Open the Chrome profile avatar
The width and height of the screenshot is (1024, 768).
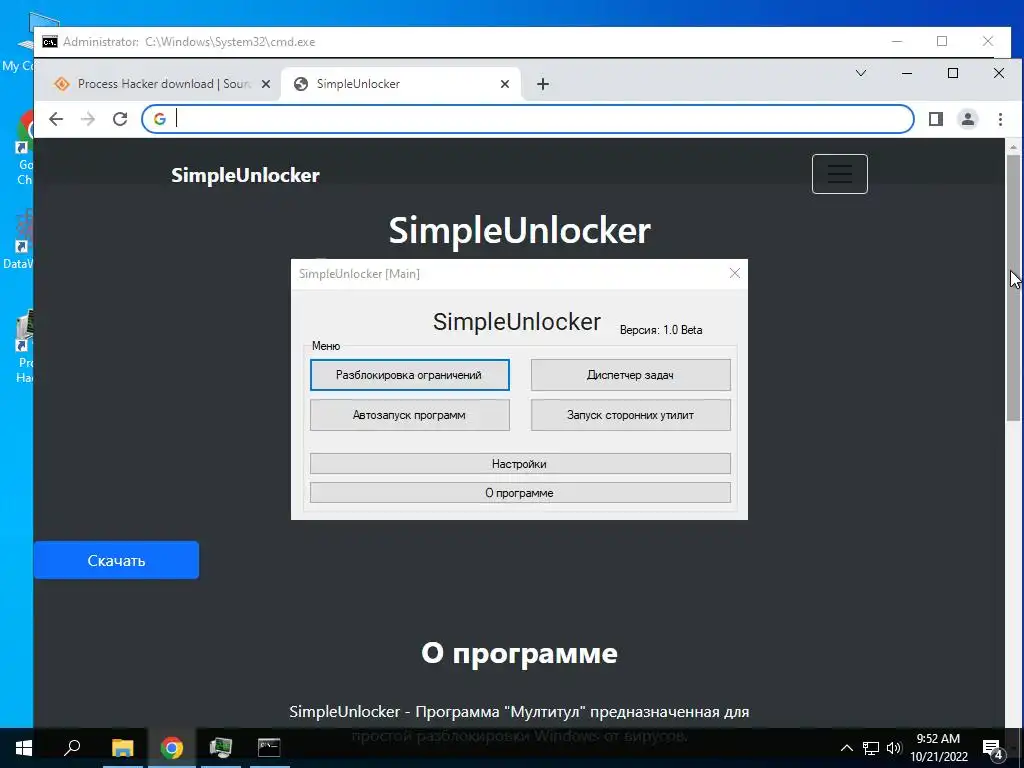(x=968, y=119)
